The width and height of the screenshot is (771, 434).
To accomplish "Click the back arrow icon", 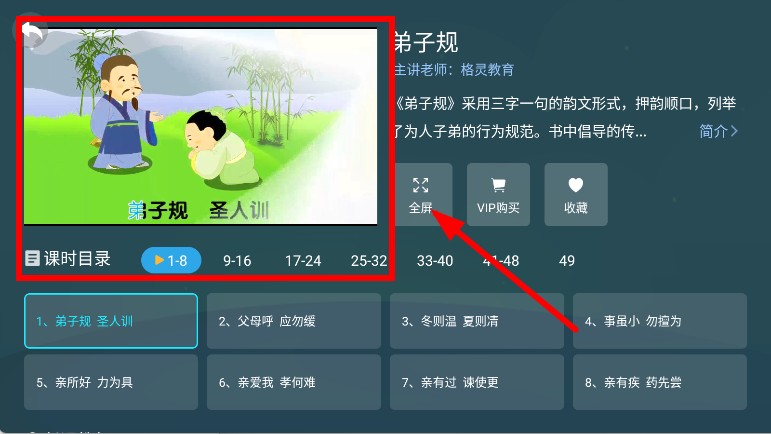I will pyautogui.click(x=31, y=32).
